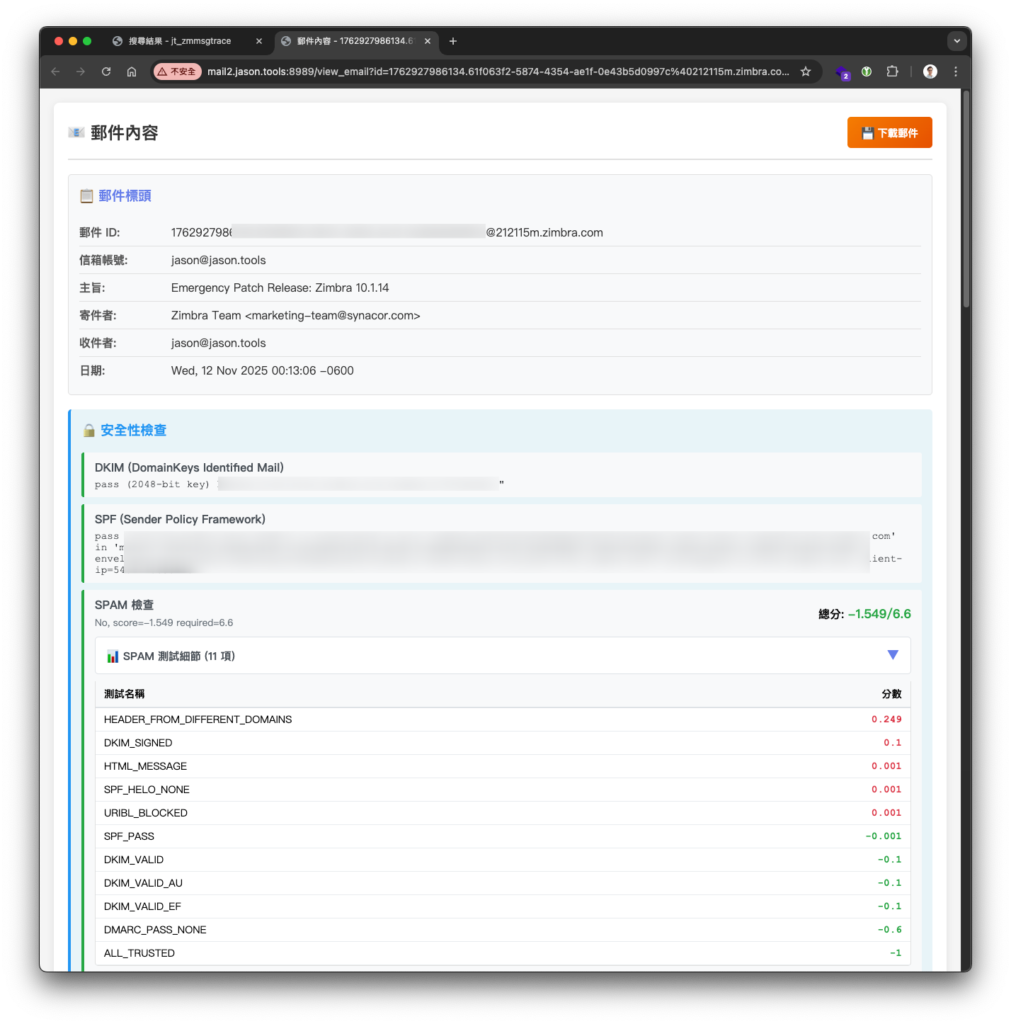The width and height of the screenshot is (1011, 1024).
Task: Click the 下載郵件 download button
Action: [x=889, y=133]
